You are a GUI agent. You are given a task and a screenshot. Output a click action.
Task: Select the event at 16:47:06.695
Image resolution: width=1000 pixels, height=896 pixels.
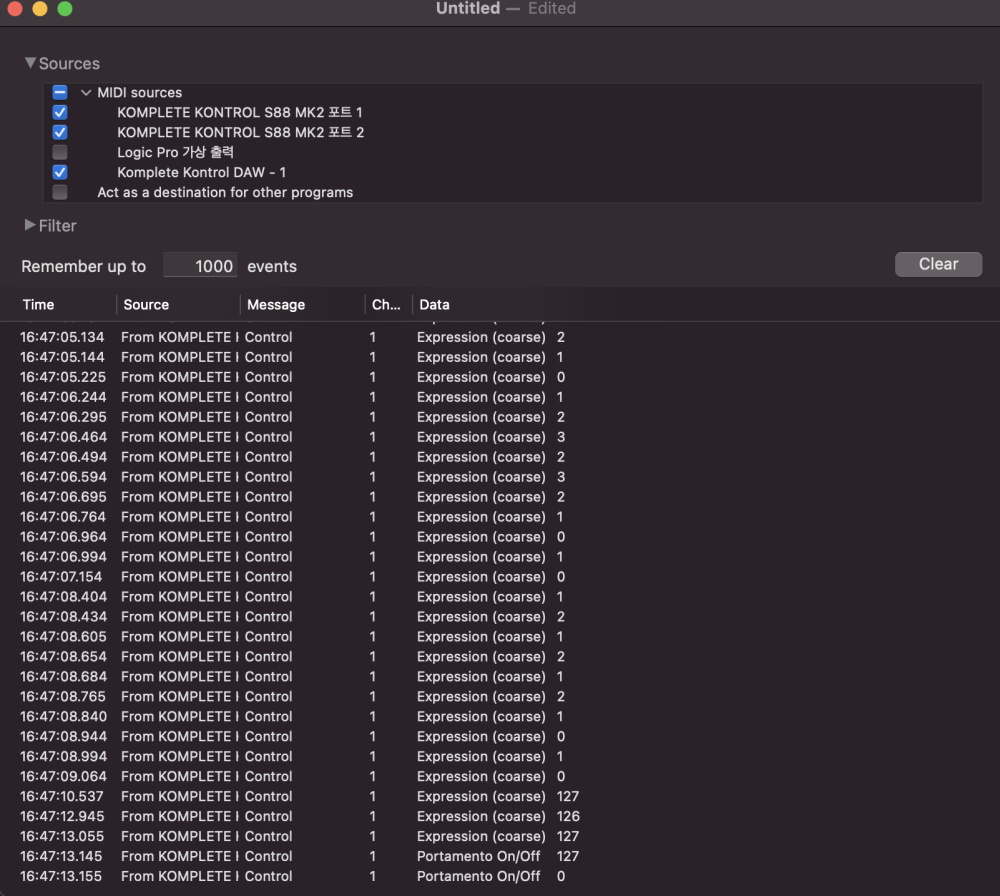coord(500,497)
